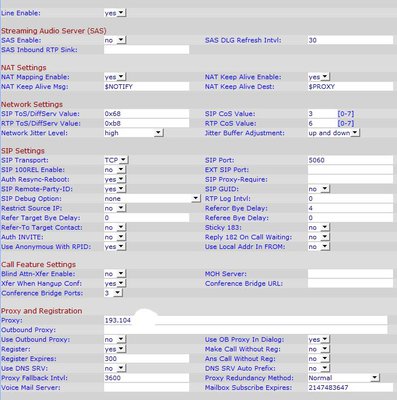The width and height of the screenshot is (397, 400).
Task: Open the Refer-To Target Contact dropdown
Action: 115,228
